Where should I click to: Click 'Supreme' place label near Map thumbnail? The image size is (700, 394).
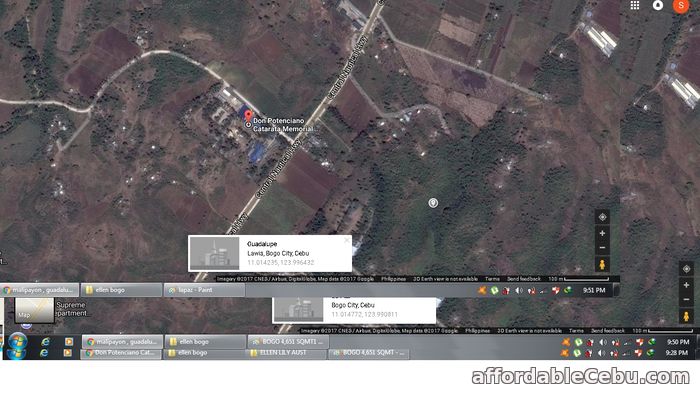(x=71, y=305)
